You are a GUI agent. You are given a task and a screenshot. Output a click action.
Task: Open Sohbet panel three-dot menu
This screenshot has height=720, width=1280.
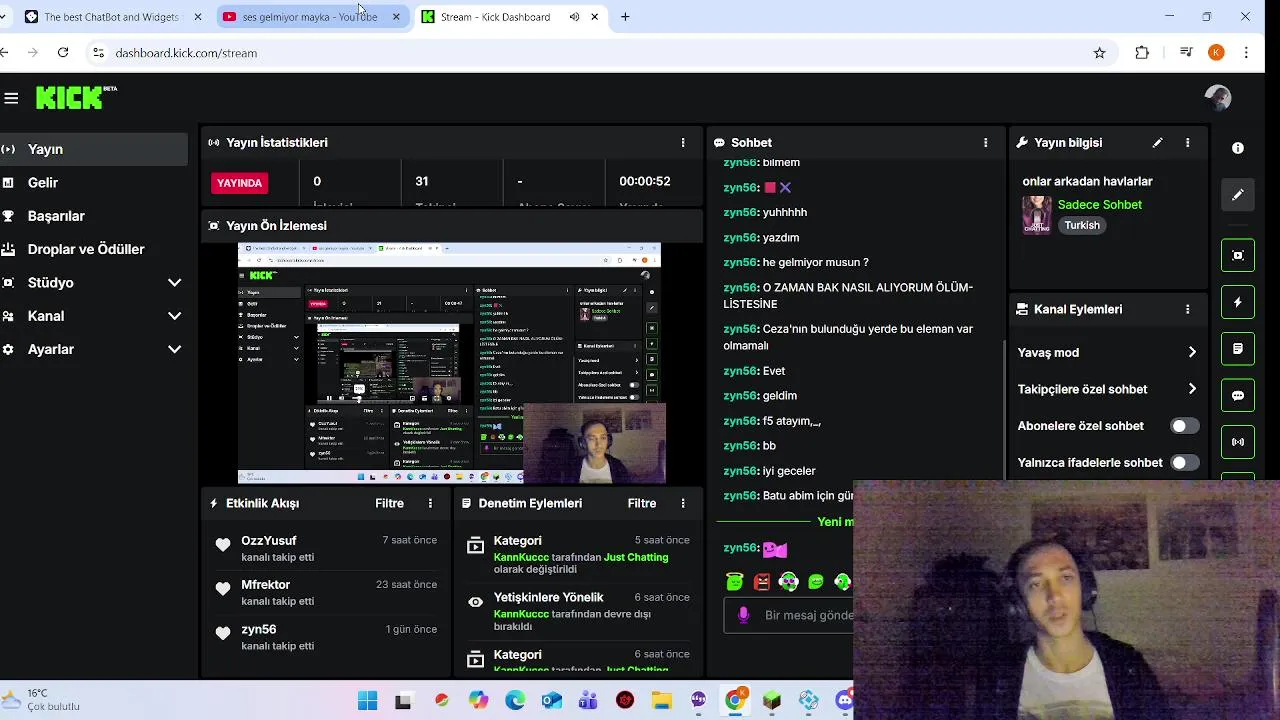(985, 143)
